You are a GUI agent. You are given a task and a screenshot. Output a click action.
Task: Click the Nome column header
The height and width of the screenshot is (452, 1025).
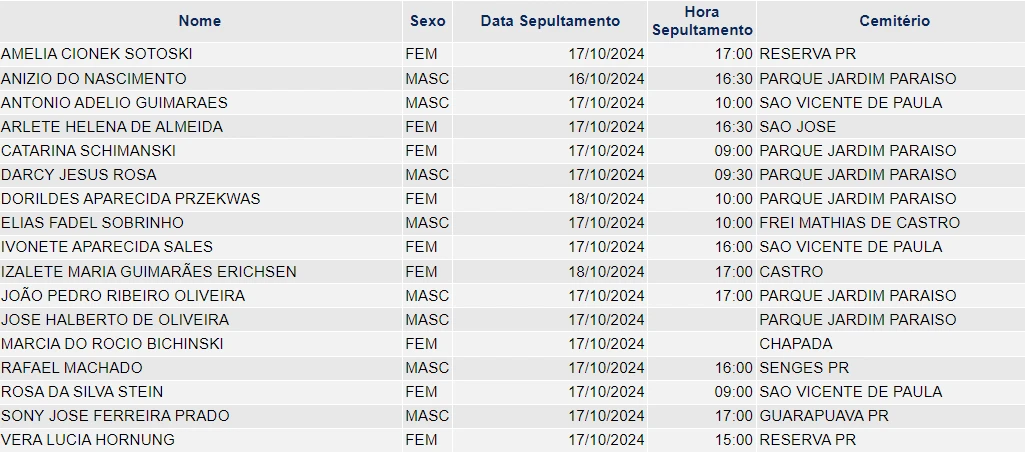pyautogui.click(x=200, y=21)
